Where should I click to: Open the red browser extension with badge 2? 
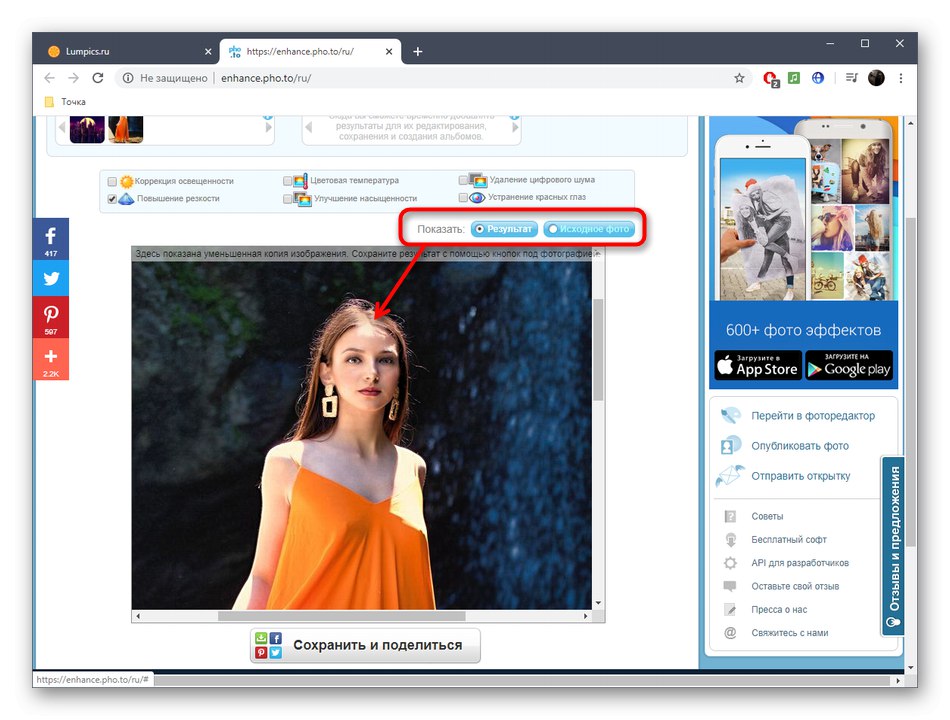(x=770, y=78)
